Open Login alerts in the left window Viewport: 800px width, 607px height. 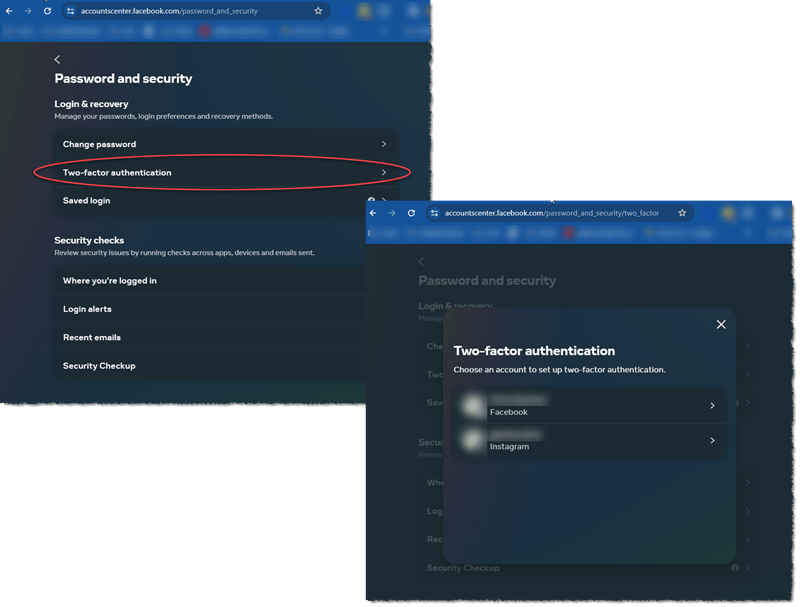88,309
